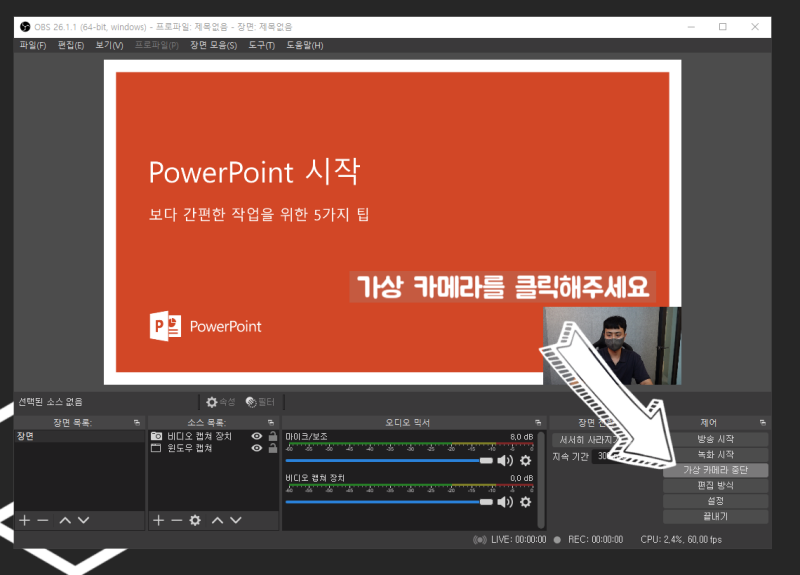Open the 도움말(H) menu
Screen dimensions: 800x575
tap(304, 45)
